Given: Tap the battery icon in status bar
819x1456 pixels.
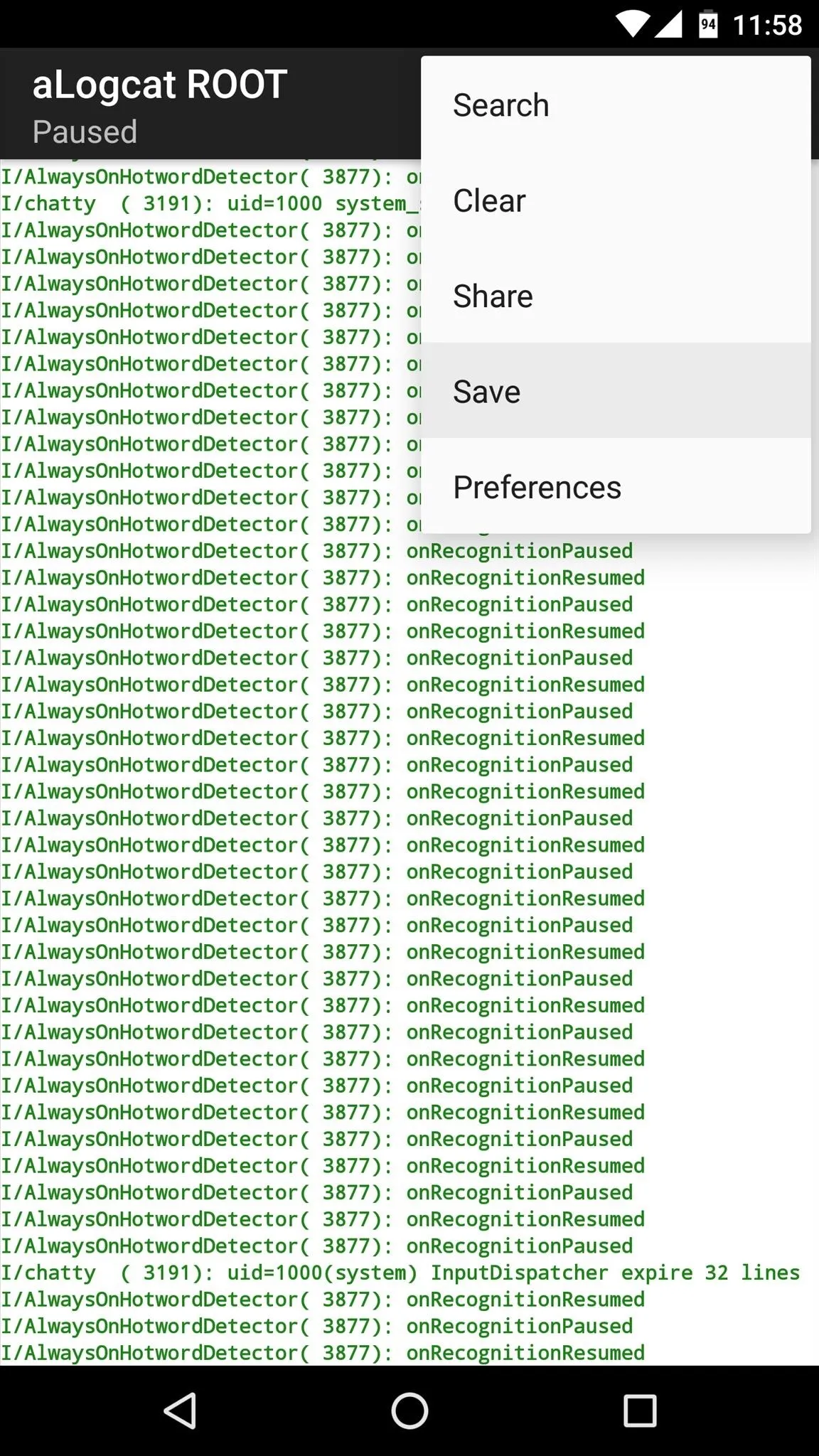Looking at the screenshot, I should (x=708, y=25).
